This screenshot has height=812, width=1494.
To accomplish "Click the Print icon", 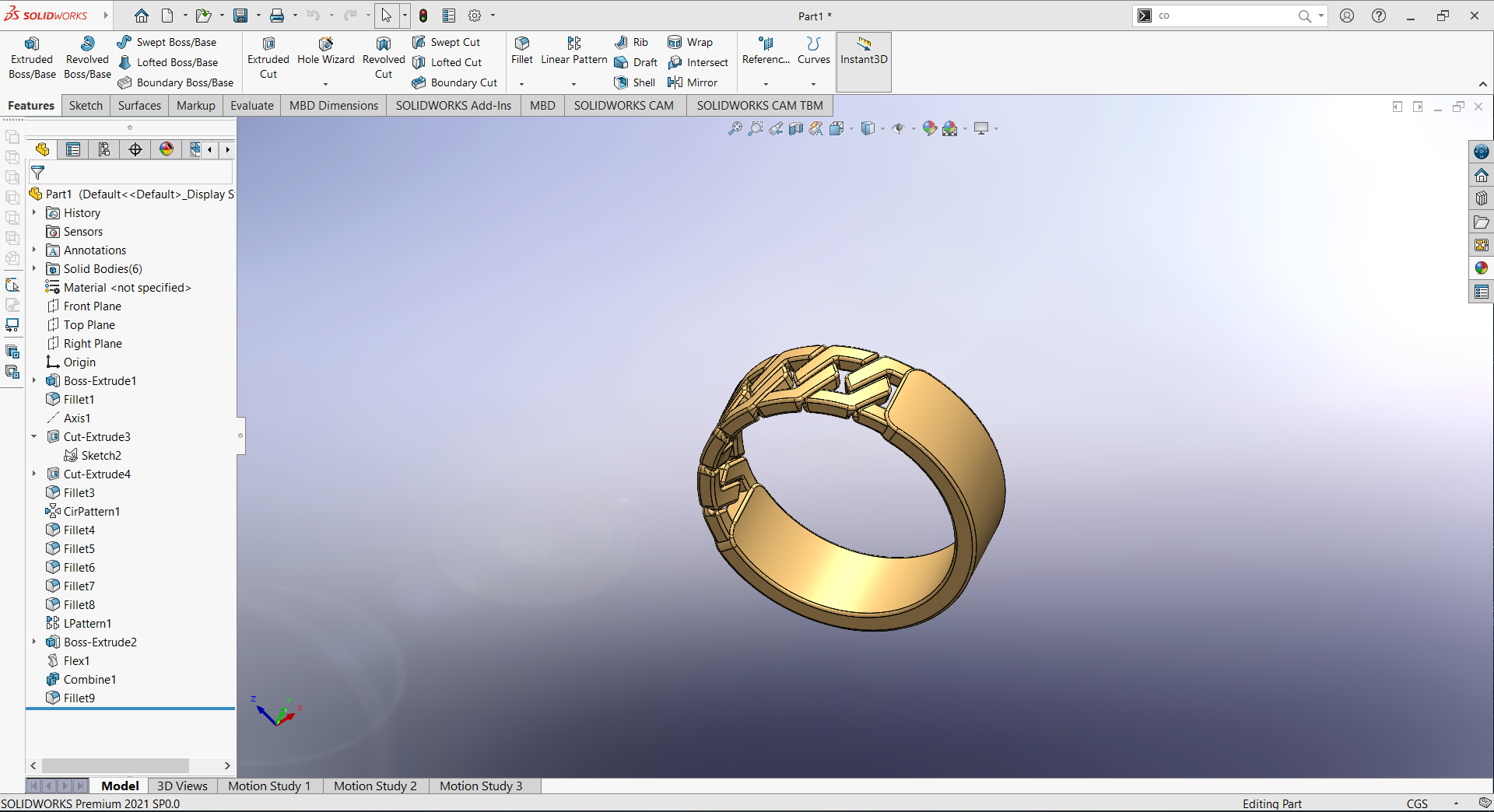I will [x=277, y=16].
